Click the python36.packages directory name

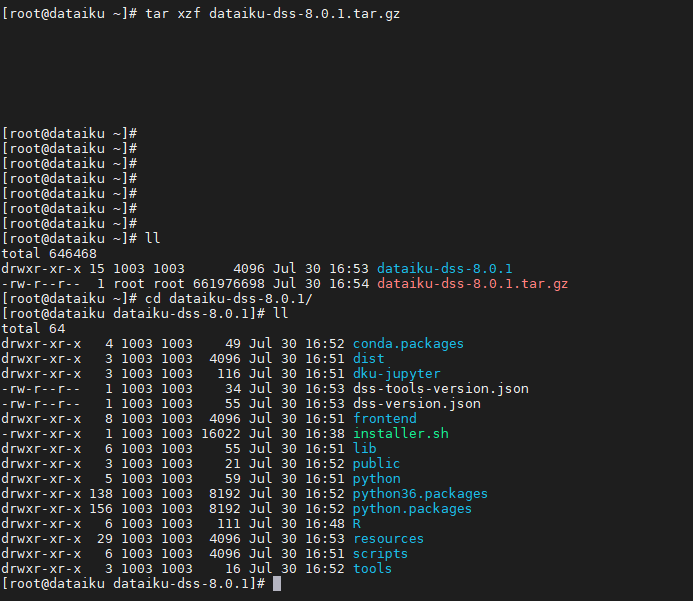[420, 494]
